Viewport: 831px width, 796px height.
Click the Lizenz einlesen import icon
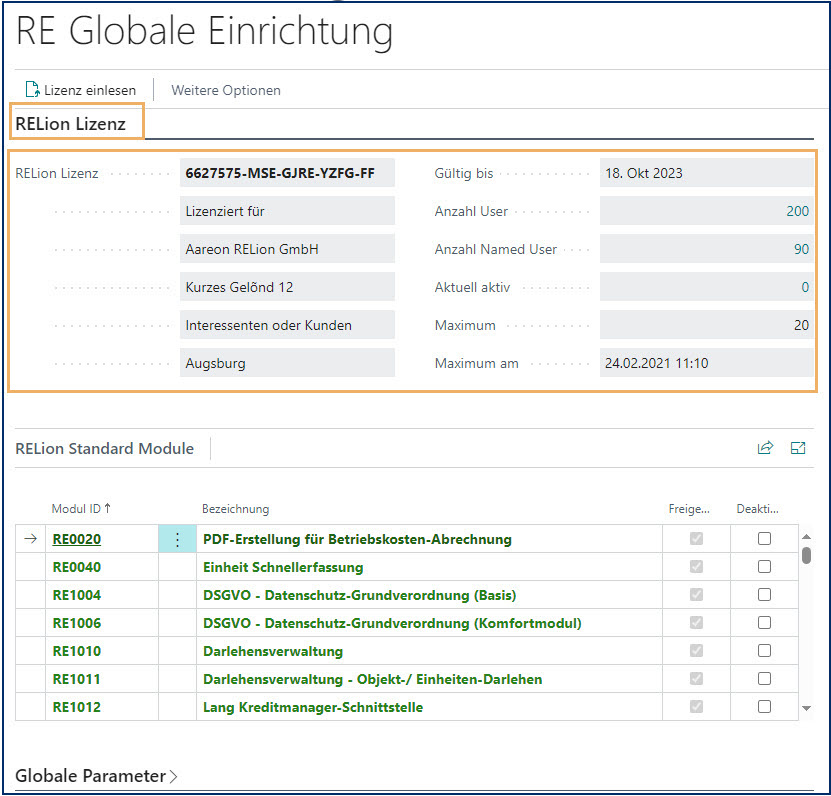[30, 89]
